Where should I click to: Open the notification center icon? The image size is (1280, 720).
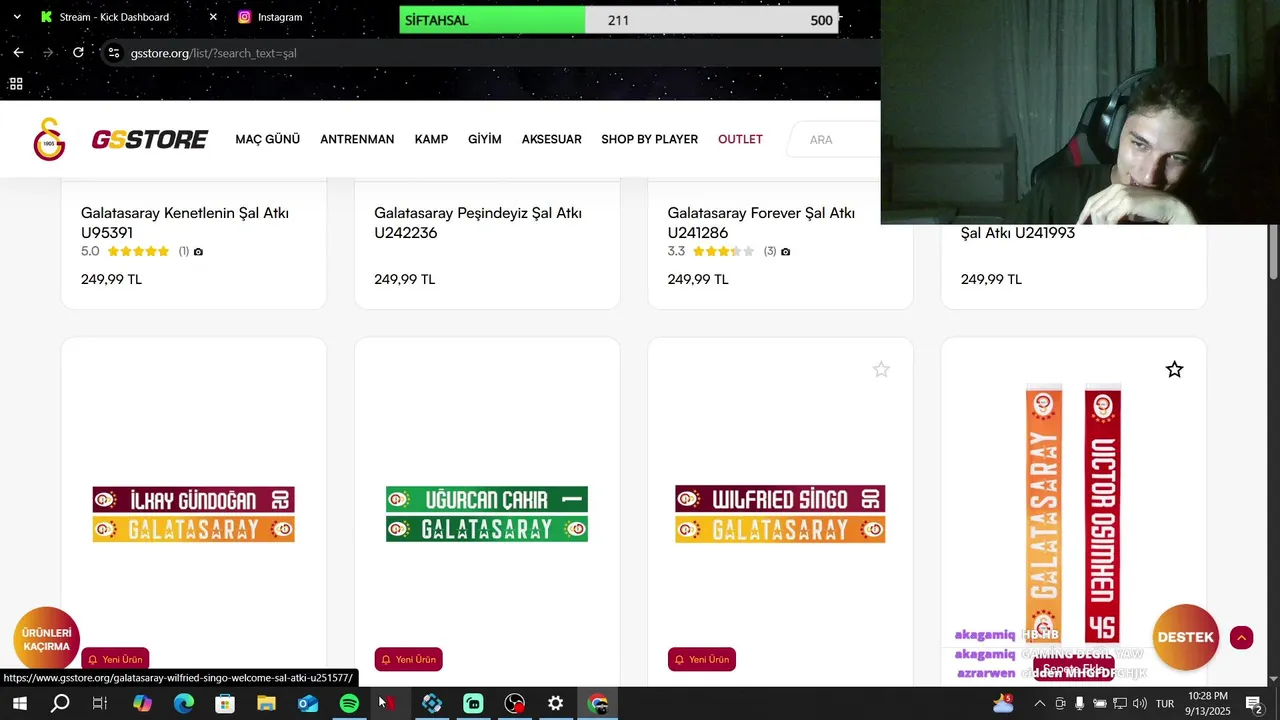point(1254,704)
